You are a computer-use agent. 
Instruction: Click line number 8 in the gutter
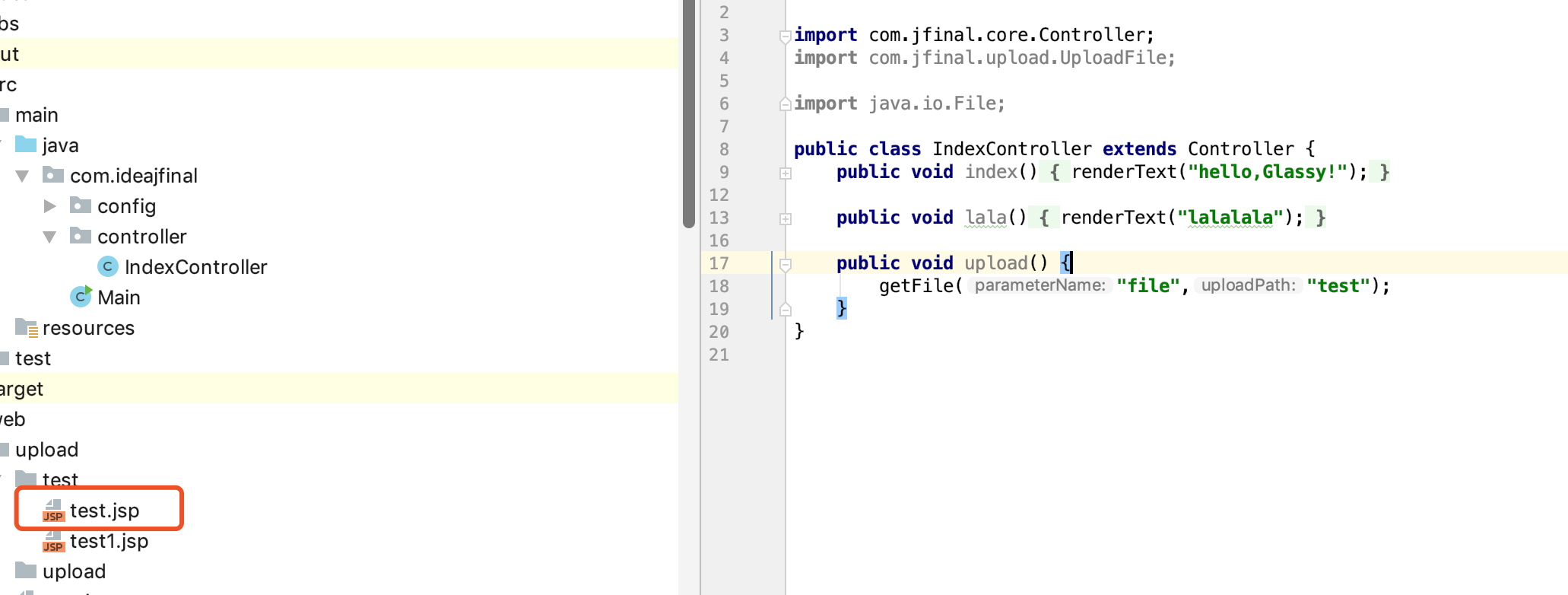pos(724,149)
